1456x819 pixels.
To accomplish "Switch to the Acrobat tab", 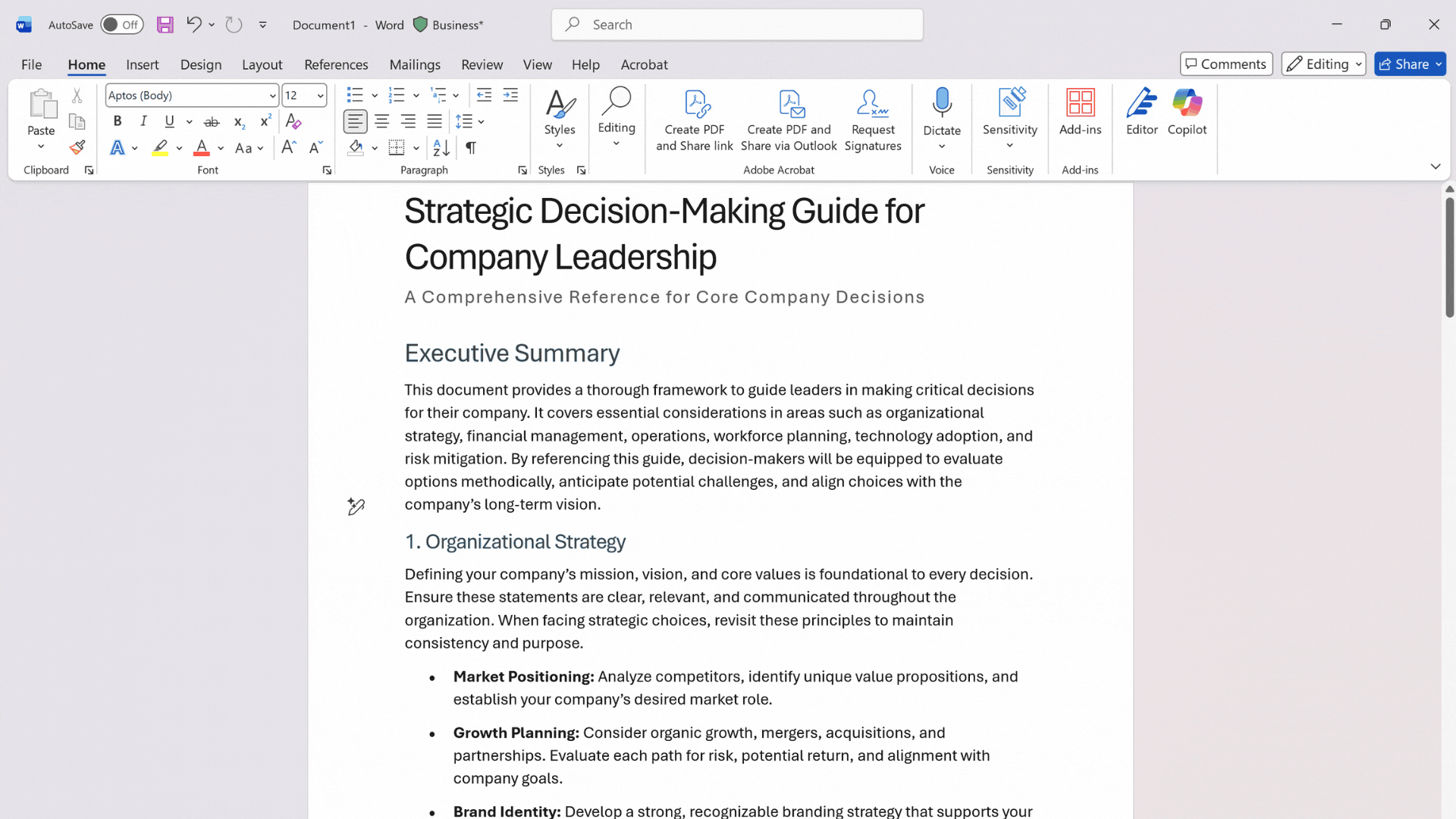I will (x=644, y=64).
